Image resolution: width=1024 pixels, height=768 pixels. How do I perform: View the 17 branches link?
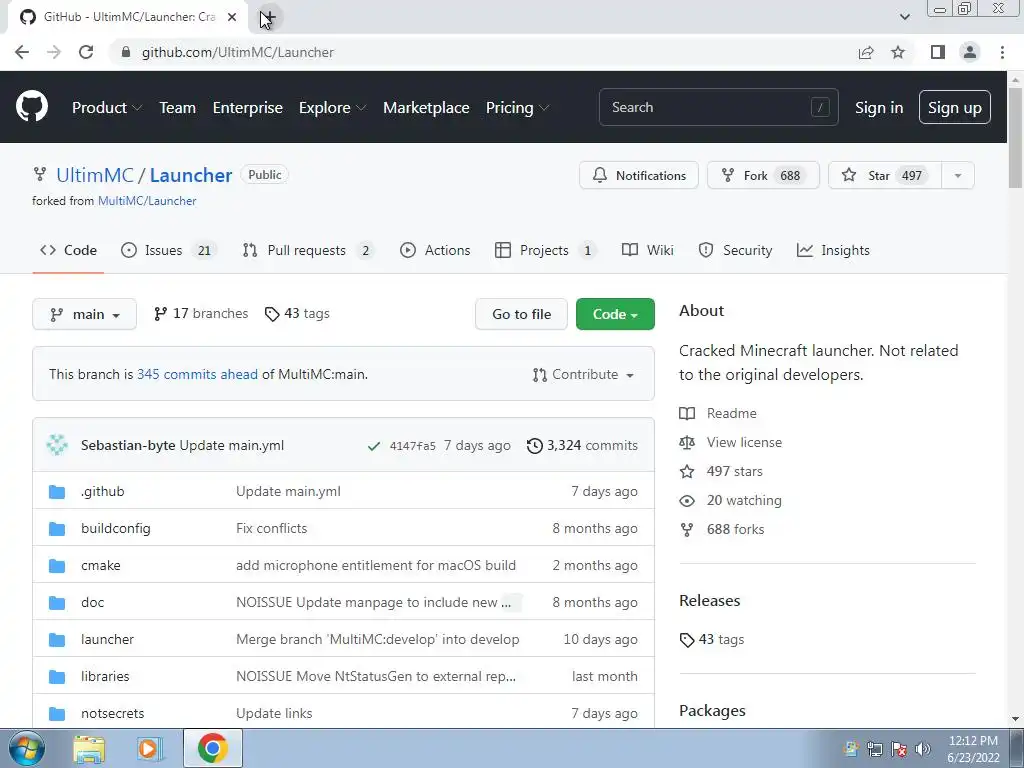[201, 313]
